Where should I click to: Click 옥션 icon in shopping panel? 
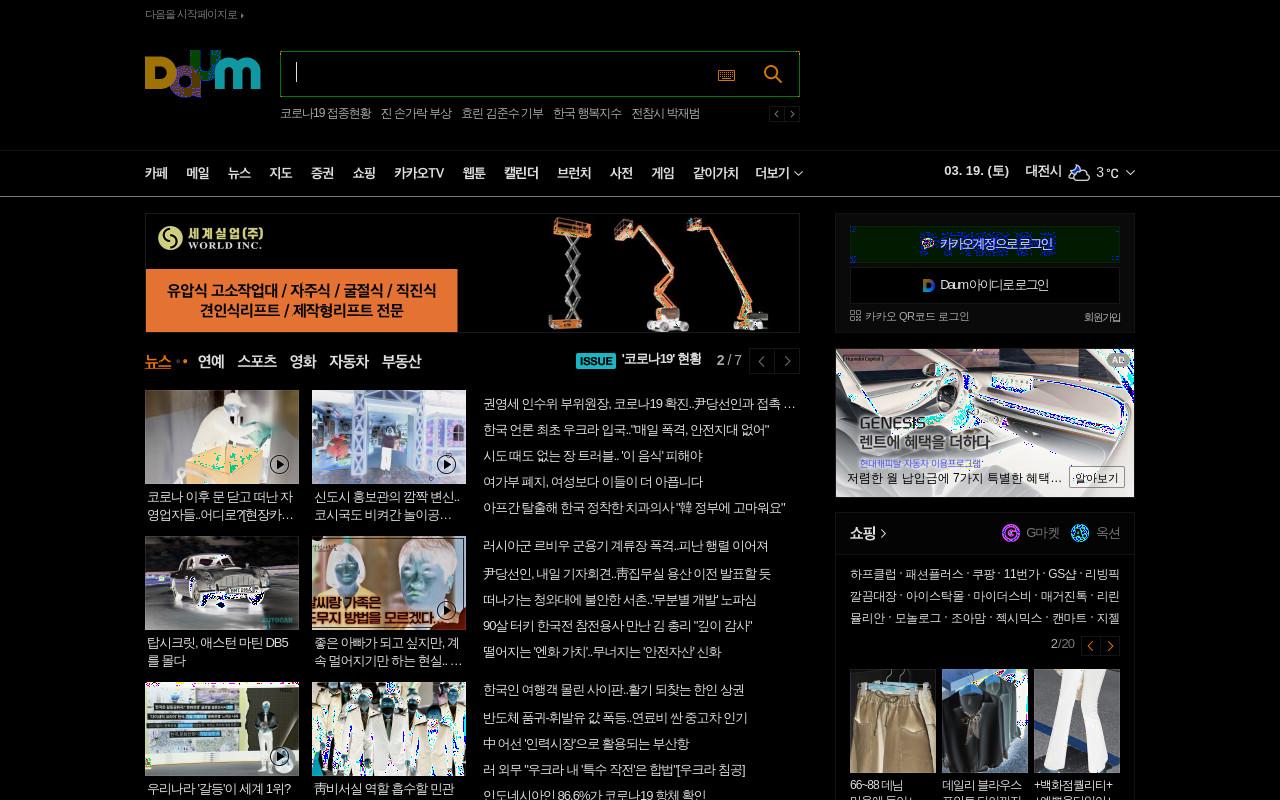click(1080, 533)
